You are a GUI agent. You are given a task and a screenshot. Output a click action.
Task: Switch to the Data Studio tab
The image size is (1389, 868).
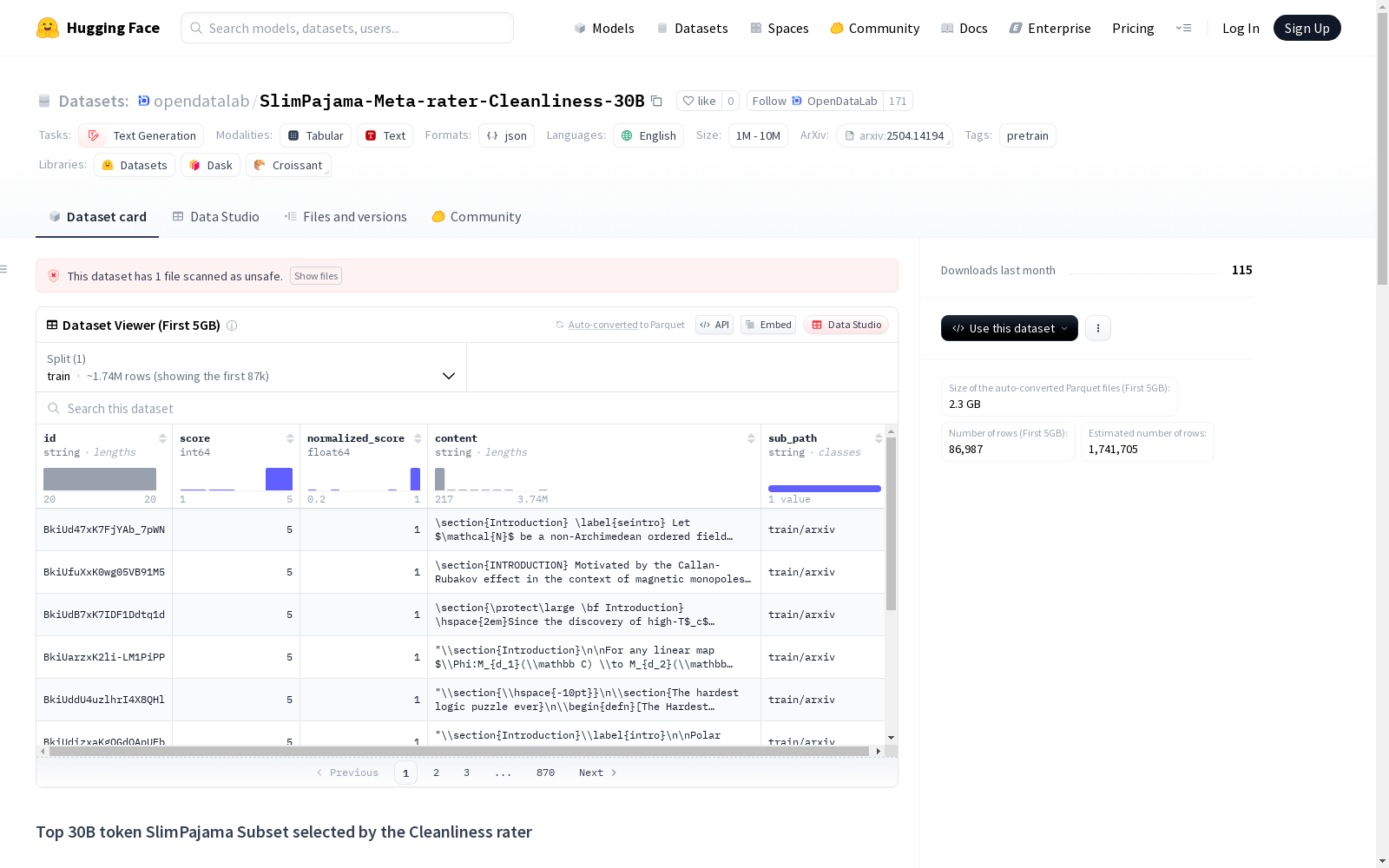216,217
